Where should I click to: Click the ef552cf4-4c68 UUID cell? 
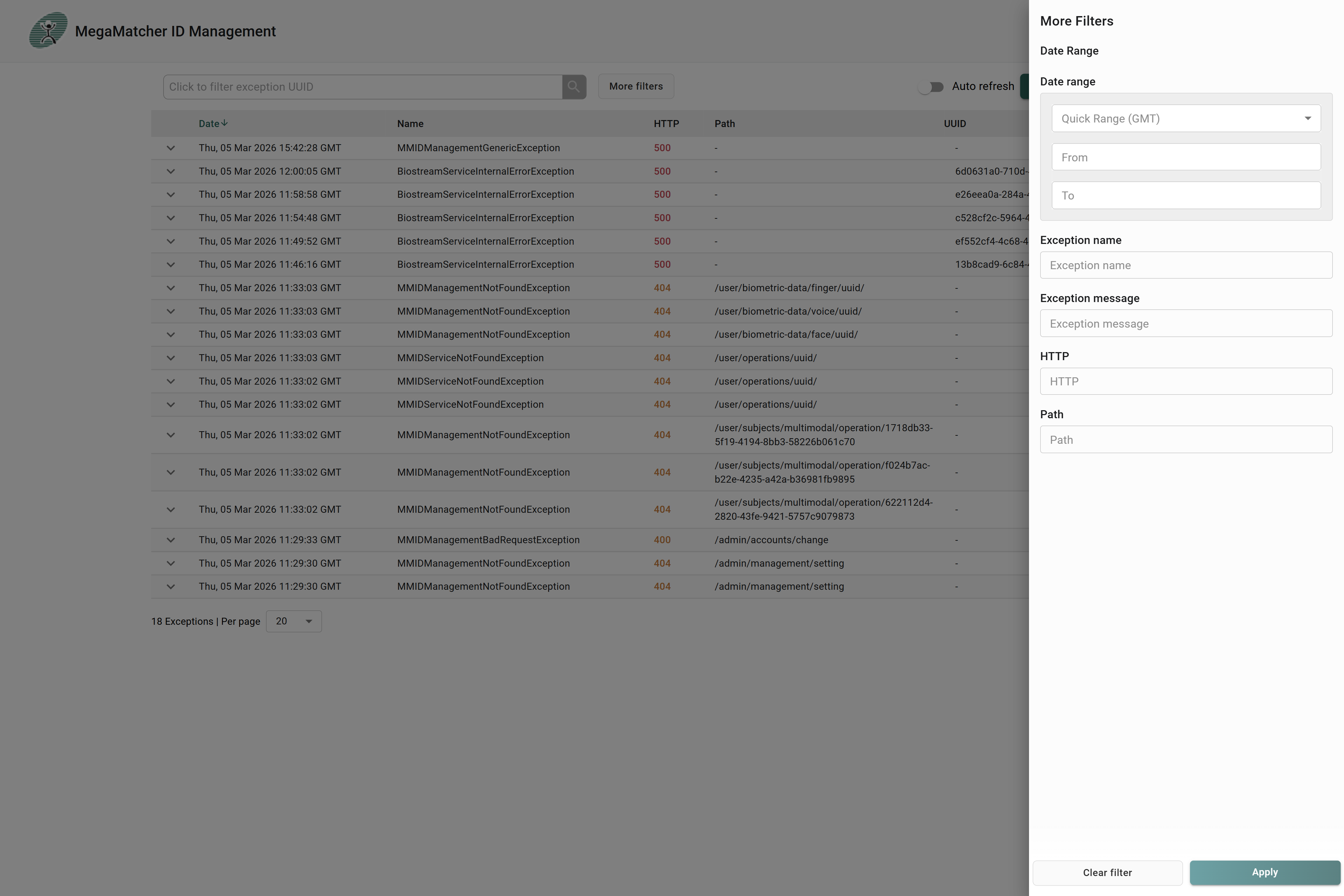[992, 242]
